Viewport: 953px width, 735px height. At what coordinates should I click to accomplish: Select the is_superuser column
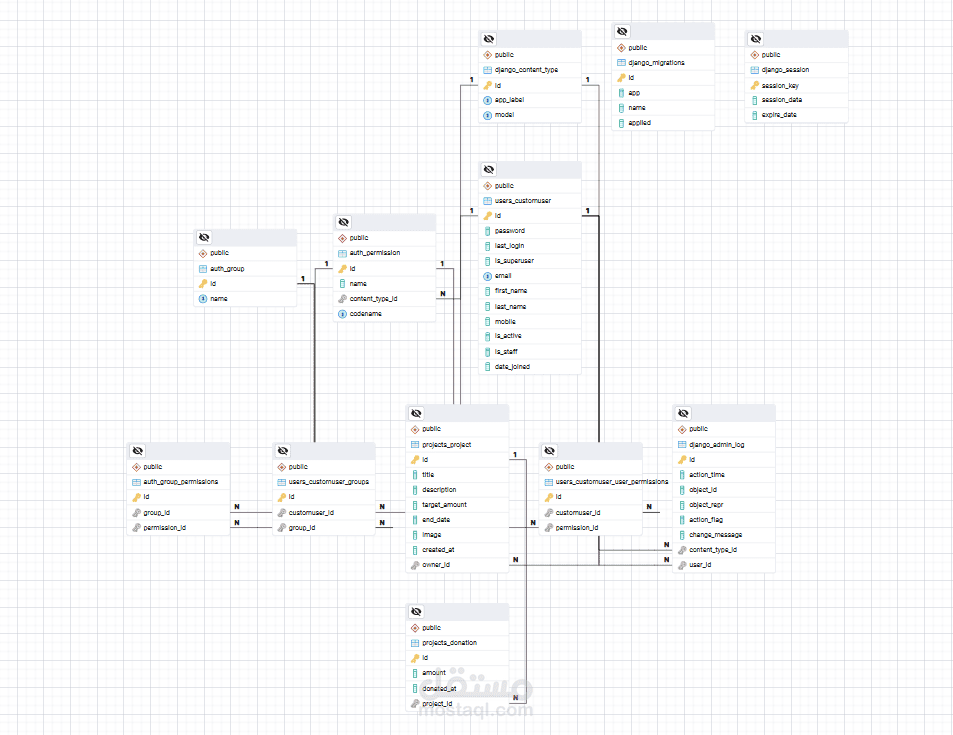[514, 261]
